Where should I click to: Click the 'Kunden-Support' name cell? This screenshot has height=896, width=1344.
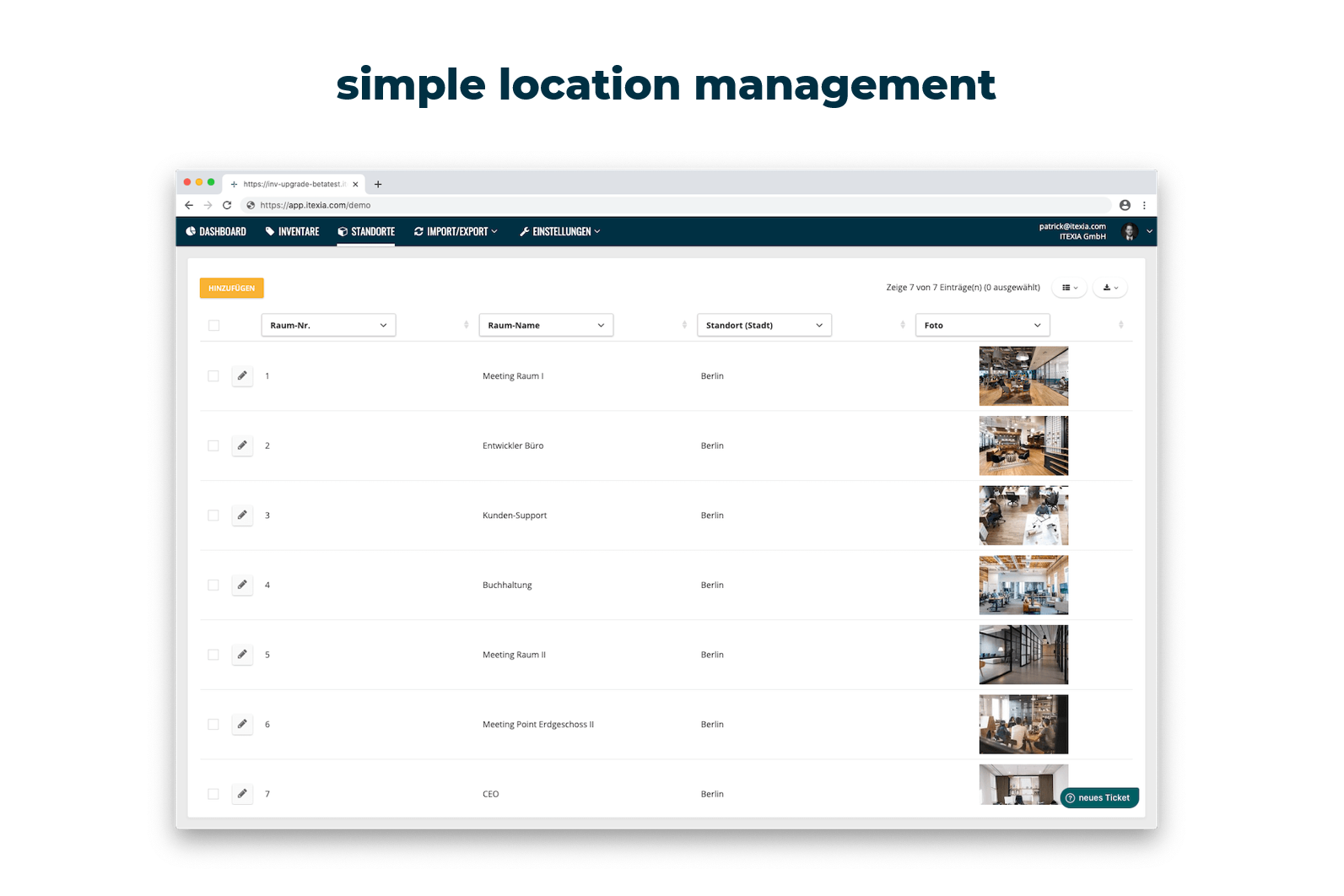click(515, 515)
